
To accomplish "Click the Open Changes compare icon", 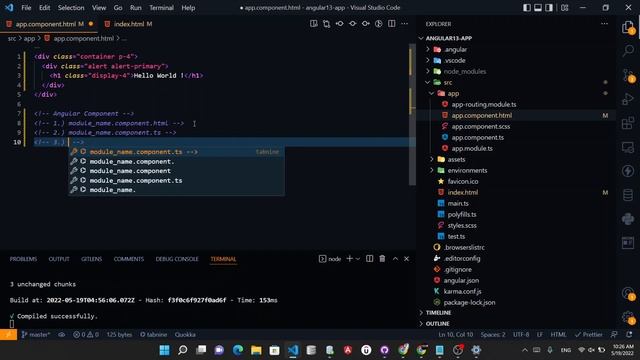I will point(327,24).
